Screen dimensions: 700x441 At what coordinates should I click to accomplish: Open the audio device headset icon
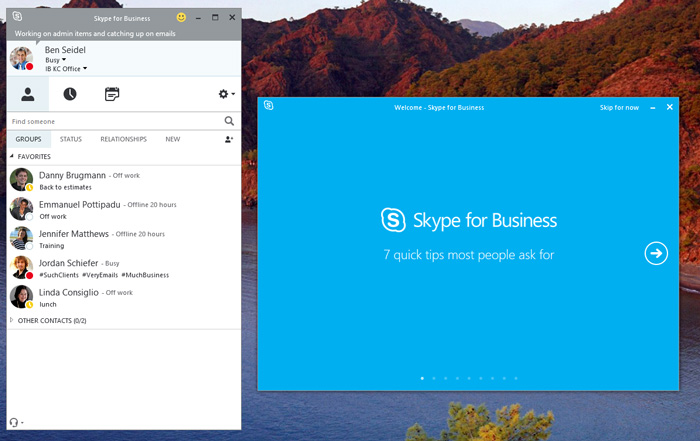14,422
